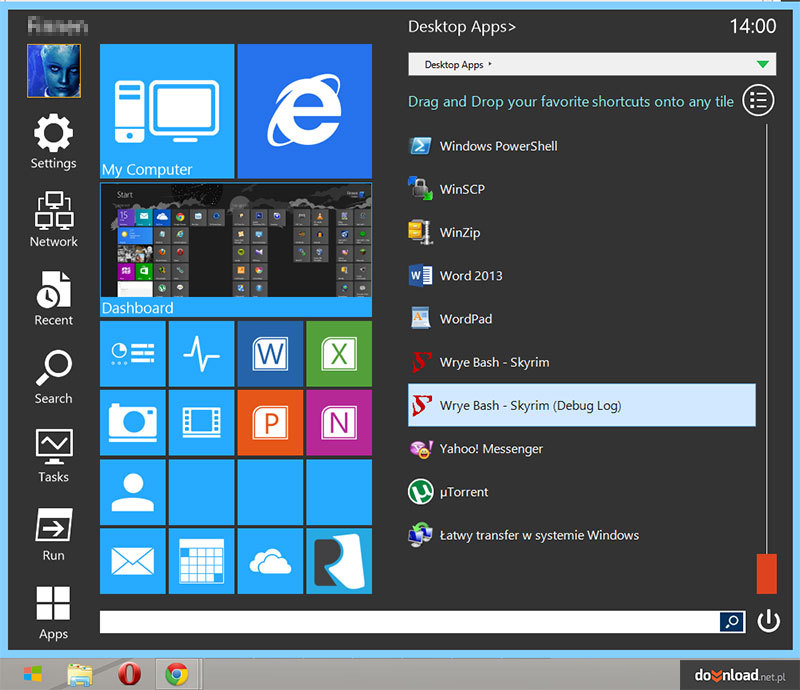Launch Wrye Bash - Skyrim entry
800x690 pixels.
click(582, 362)
